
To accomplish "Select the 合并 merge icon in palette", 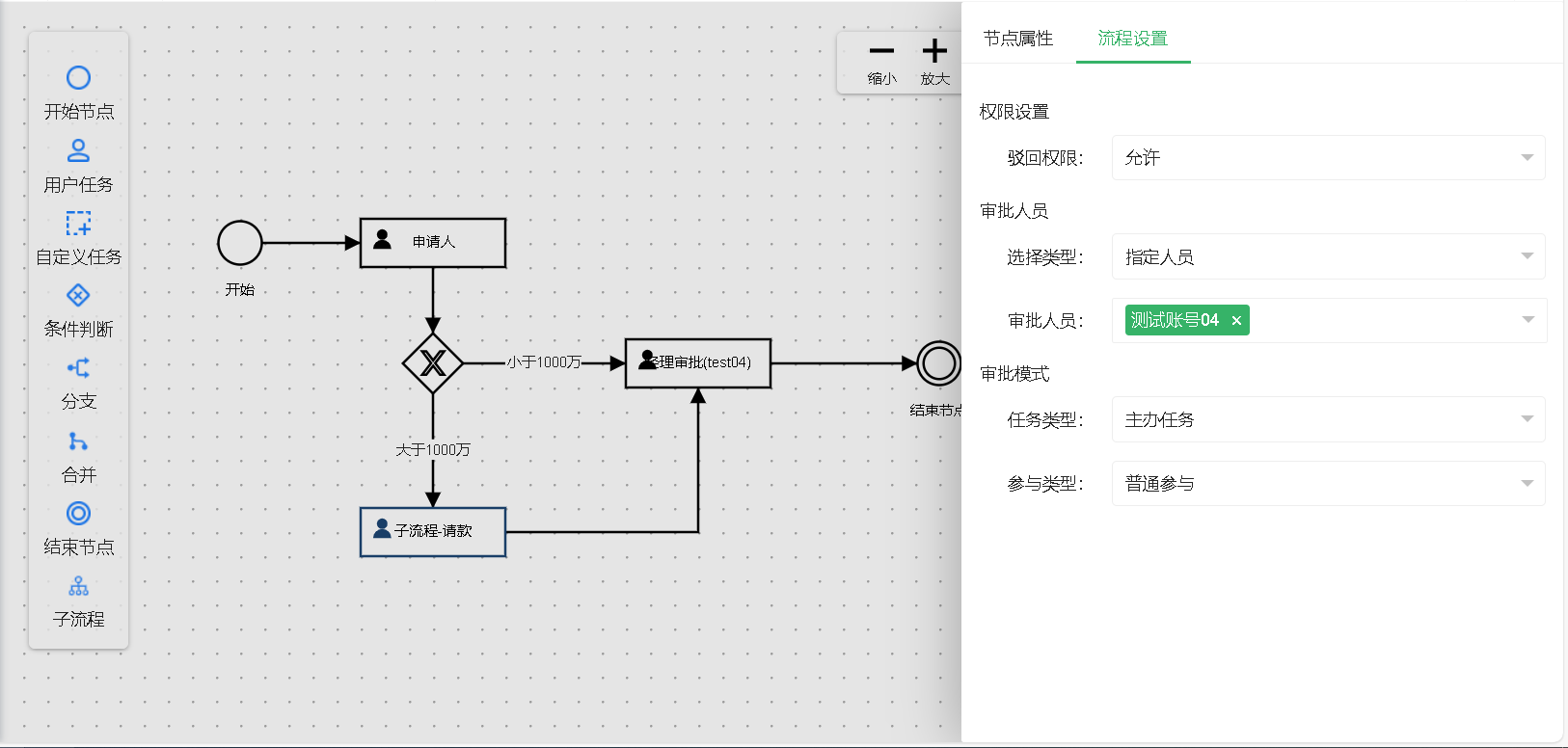I will point(78,441).
